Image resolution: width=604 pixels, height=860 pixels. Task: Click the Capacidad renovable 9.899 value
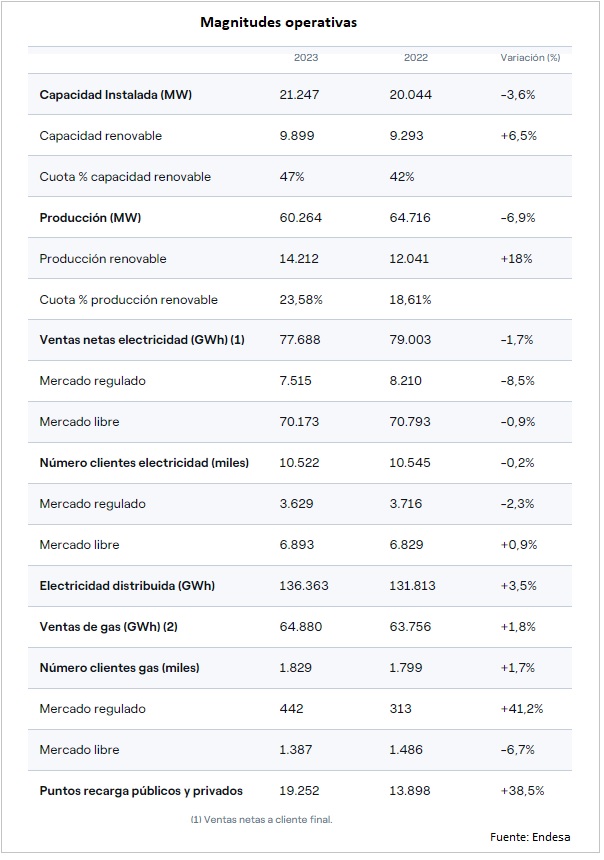click(x=297, y=135)
